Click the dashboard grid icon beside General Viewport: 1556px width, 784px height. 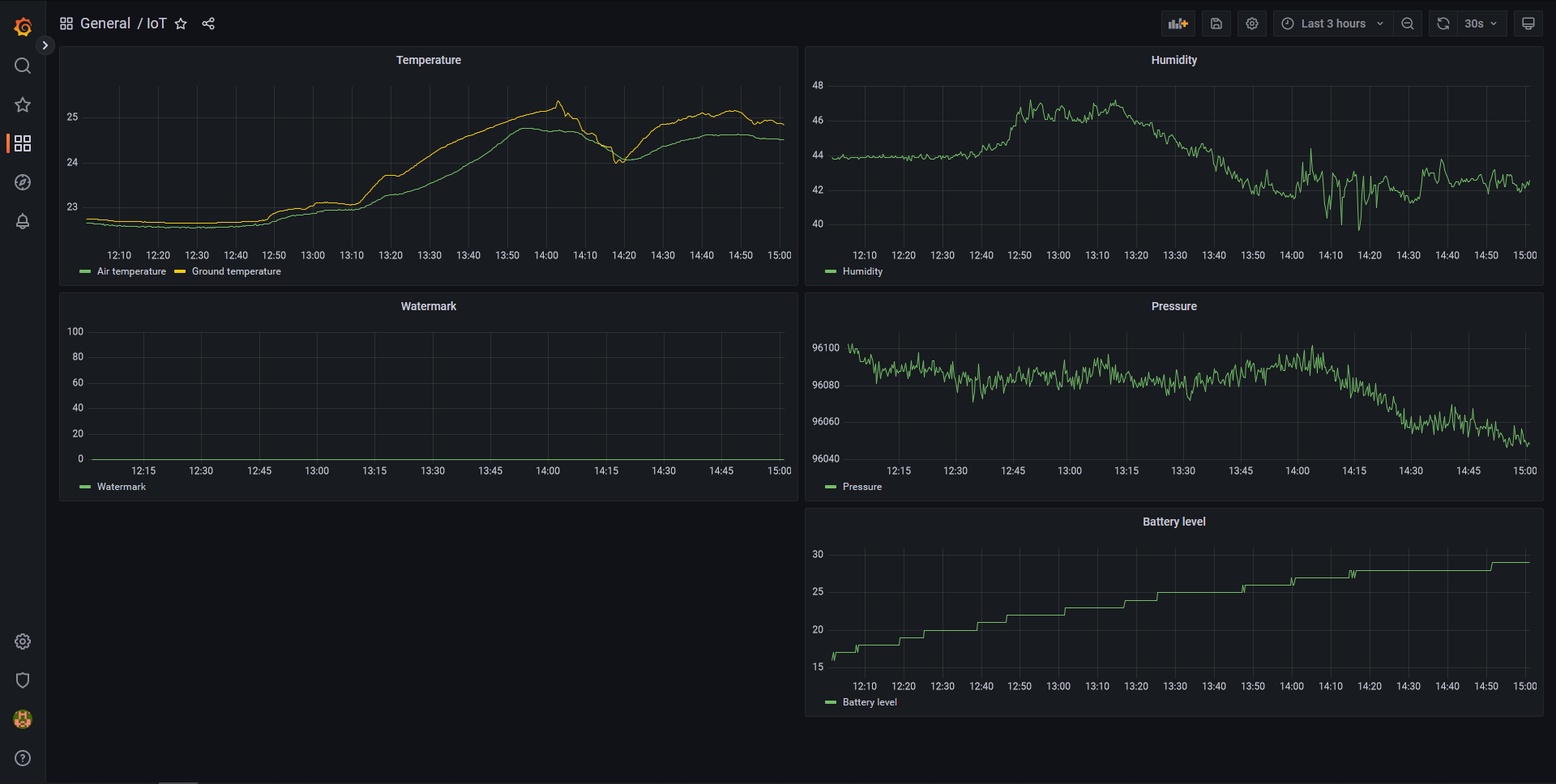[66, 23]
